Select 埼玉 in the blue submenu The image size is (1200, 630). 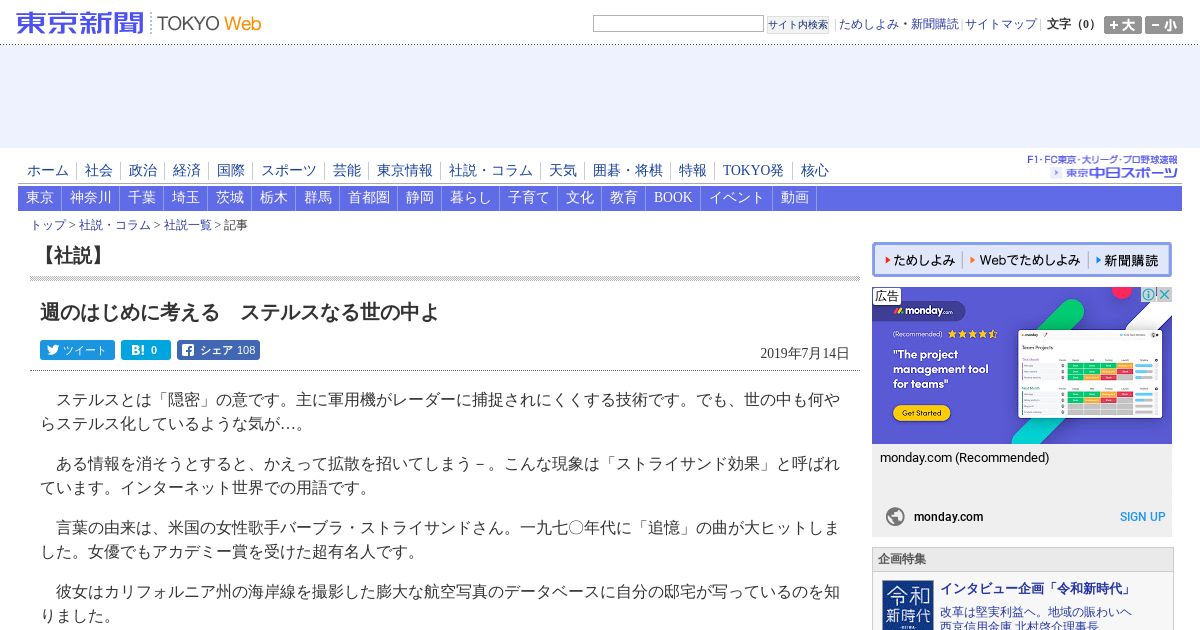click(x=186, y=198)
